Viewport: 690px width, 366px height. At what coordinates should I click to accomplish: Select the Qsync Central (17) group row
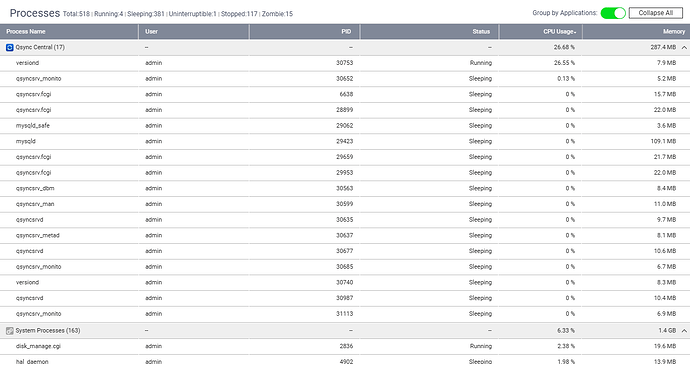coord(345,48)
